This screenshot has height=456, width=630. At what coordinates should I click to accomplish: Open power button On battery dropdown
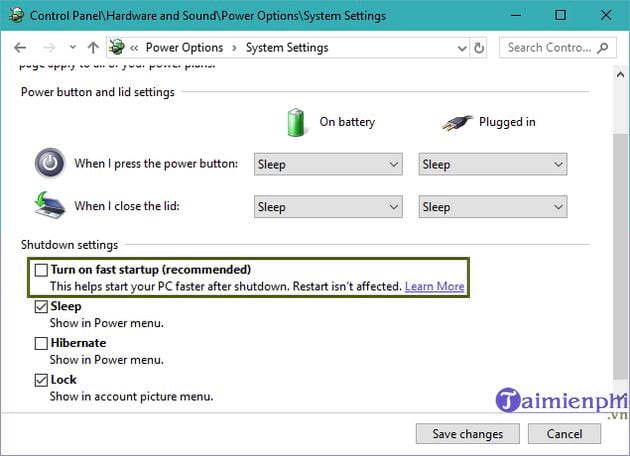328,164
